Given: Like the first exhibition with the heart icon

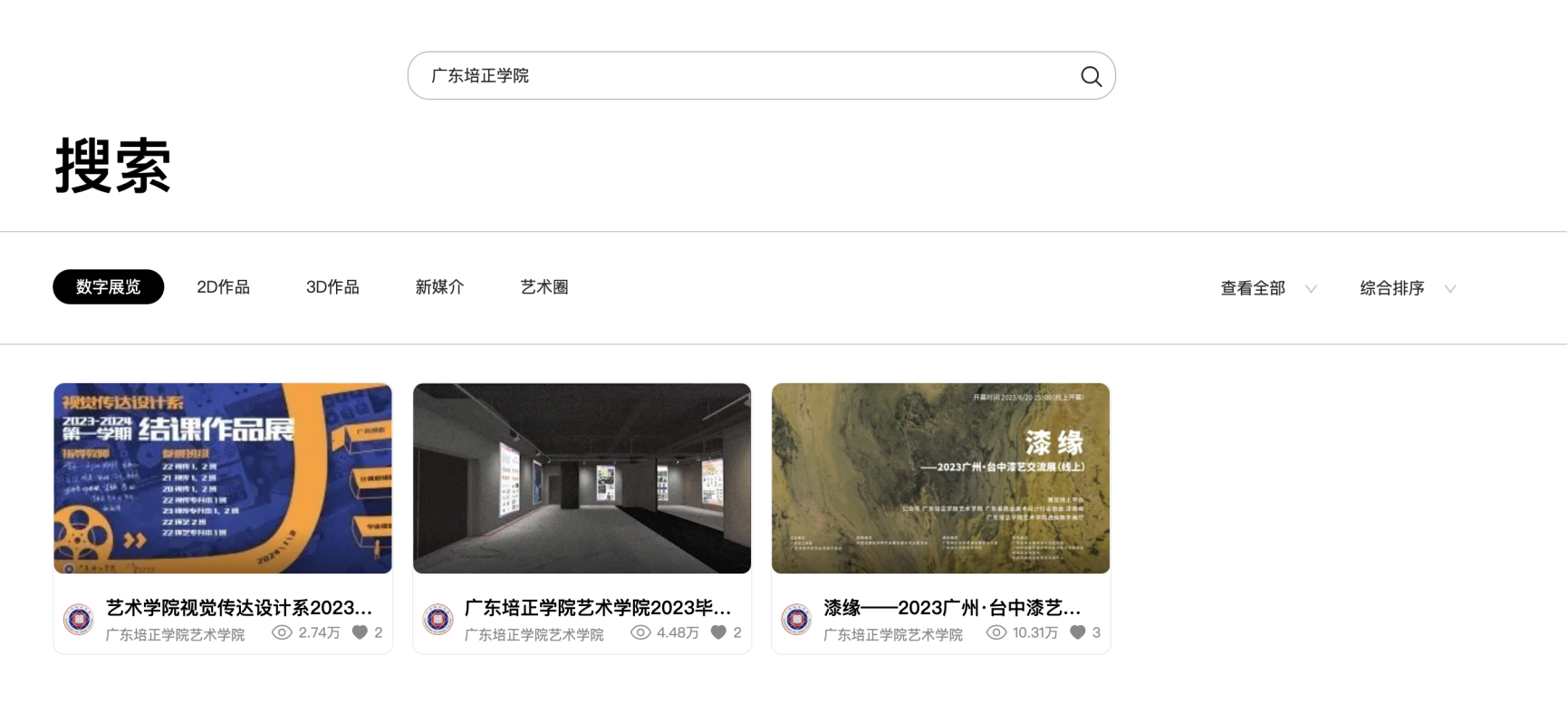Looking at the screenshot, I should [x=360, y=632].
